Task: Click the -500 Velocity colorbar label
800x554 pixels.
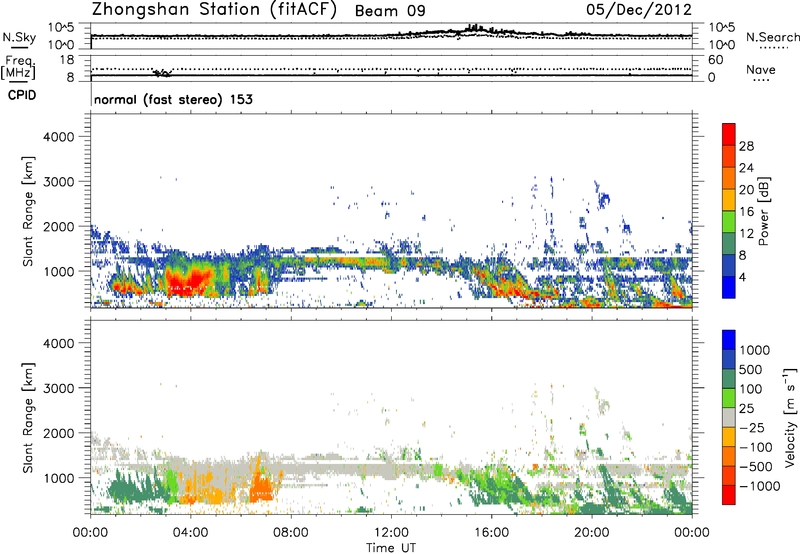Action: click(x=756, y=467)
